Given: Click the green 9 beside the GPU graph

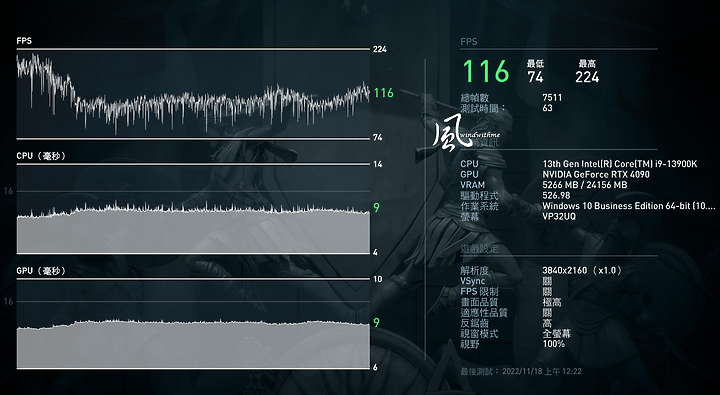Looking at the screenshot, I should pos(377,323).
